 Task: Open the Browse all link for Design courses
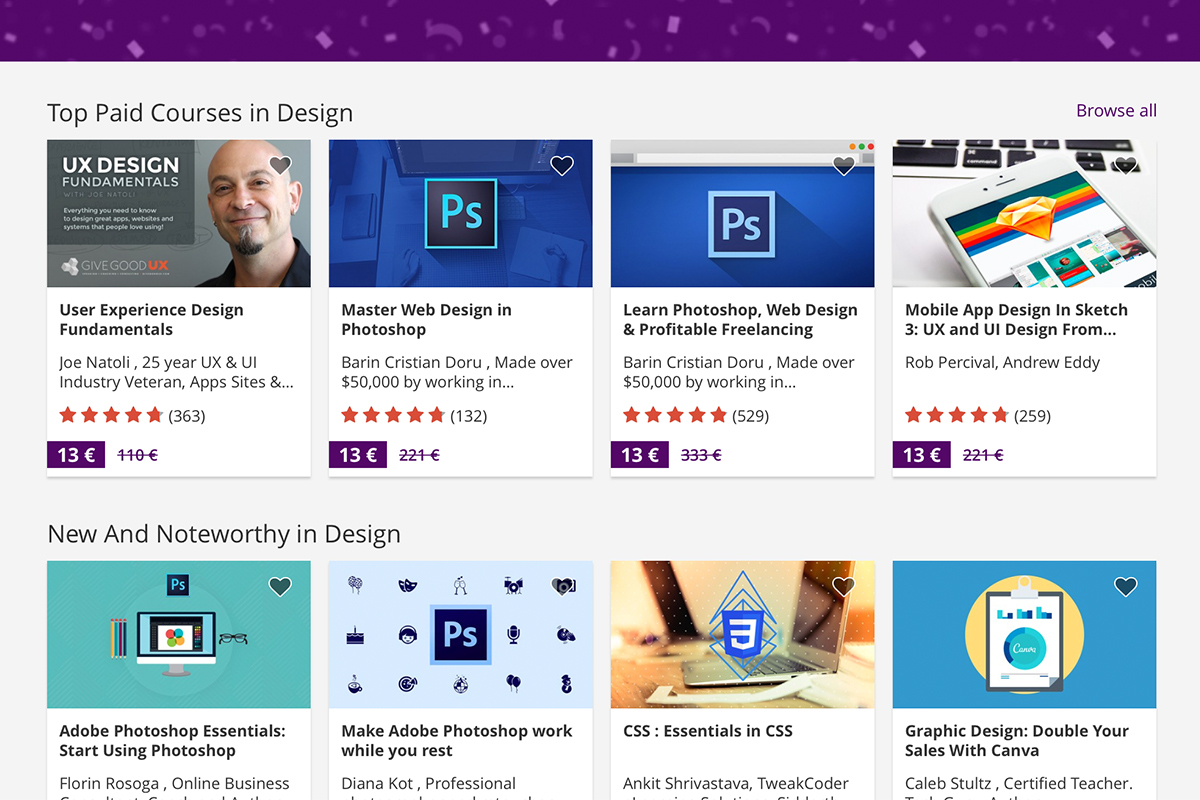[x=1116, y=110]
